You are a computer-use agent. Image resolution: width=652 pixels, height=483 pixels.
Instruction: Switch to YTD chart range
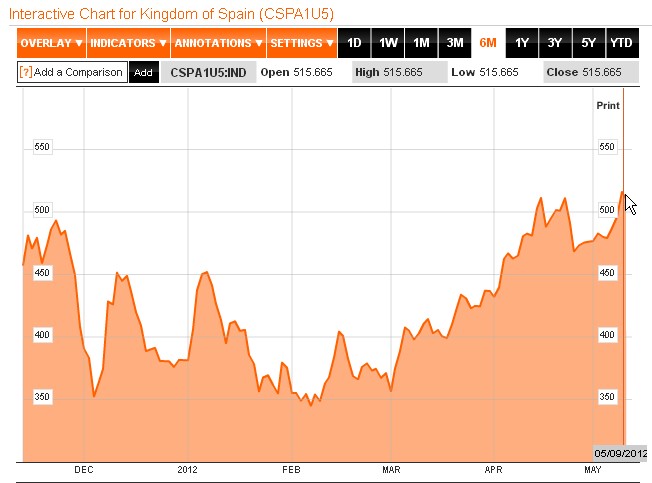[x=621, y=43]
